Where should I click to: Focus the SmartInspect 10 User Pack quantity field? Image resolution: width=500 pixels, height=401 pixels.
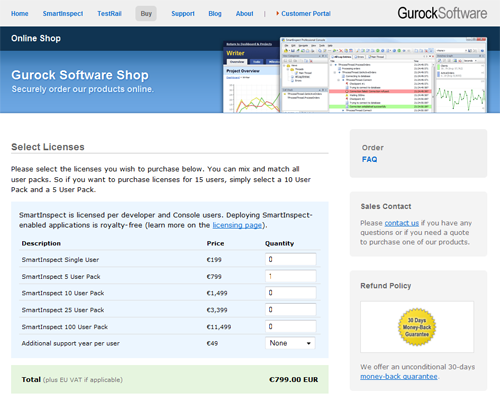tap(291, 293)
